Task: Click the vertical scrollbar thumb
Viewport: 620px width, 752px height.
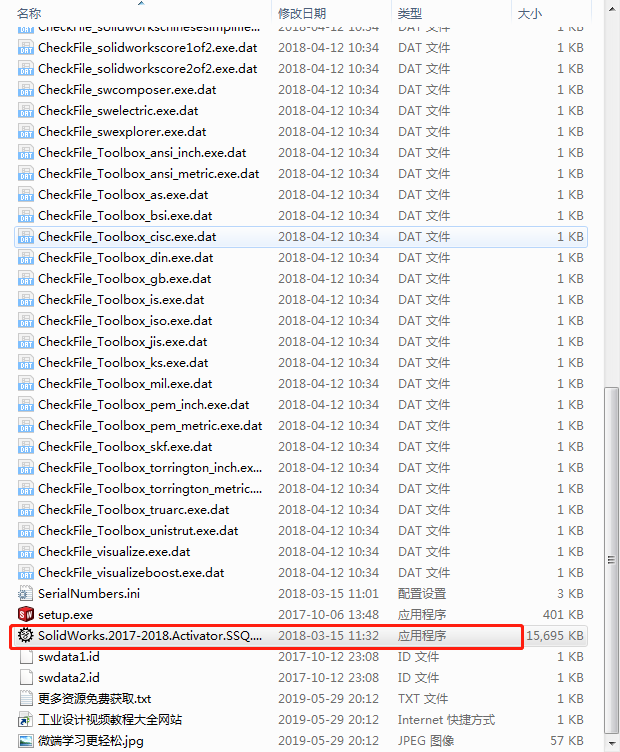Action: point(612,560)
